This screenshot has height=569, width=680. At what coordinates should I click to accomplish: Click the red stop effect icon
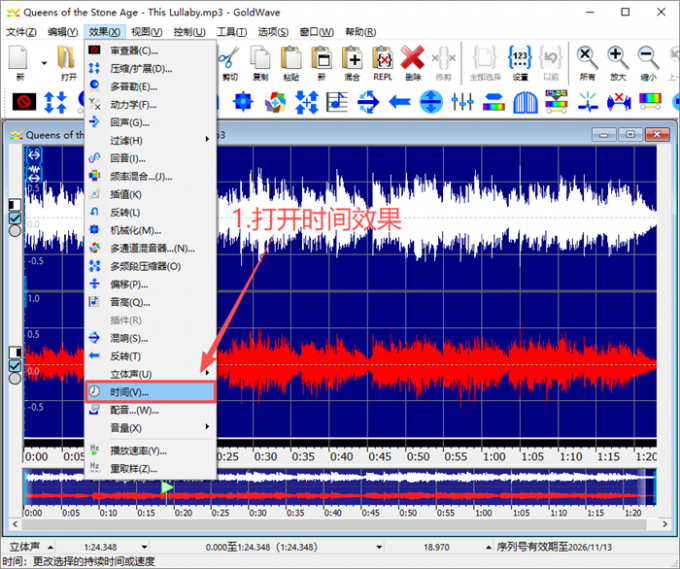click(24, 102)
